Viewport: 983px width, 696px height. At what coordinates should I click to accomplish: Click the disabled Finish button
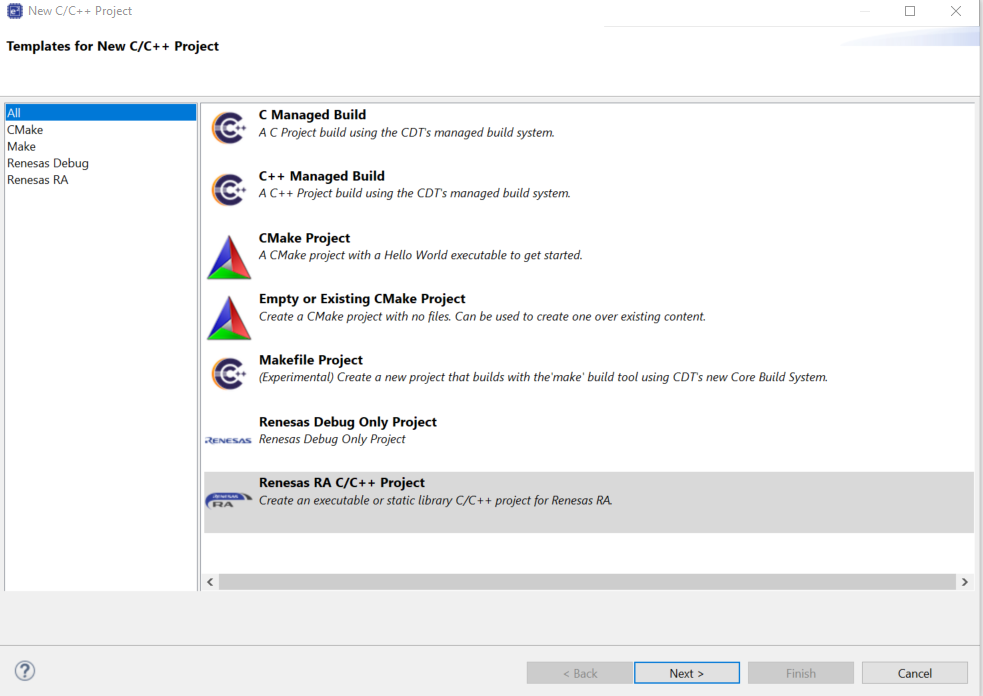(801, 673)
